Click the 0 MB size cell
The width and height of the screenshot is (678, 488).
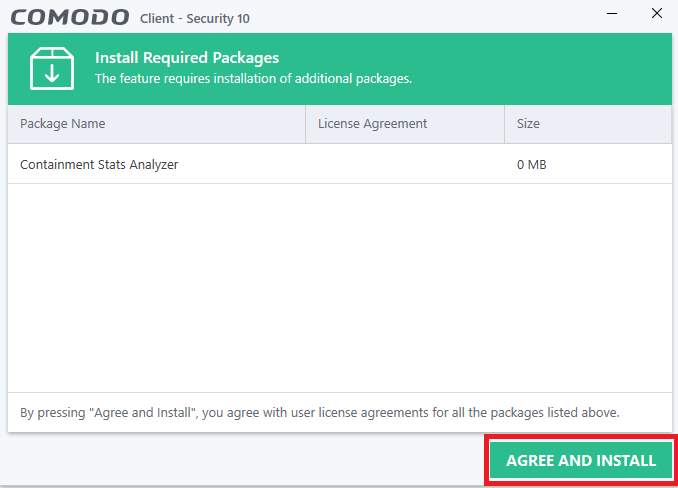[531, 165]
